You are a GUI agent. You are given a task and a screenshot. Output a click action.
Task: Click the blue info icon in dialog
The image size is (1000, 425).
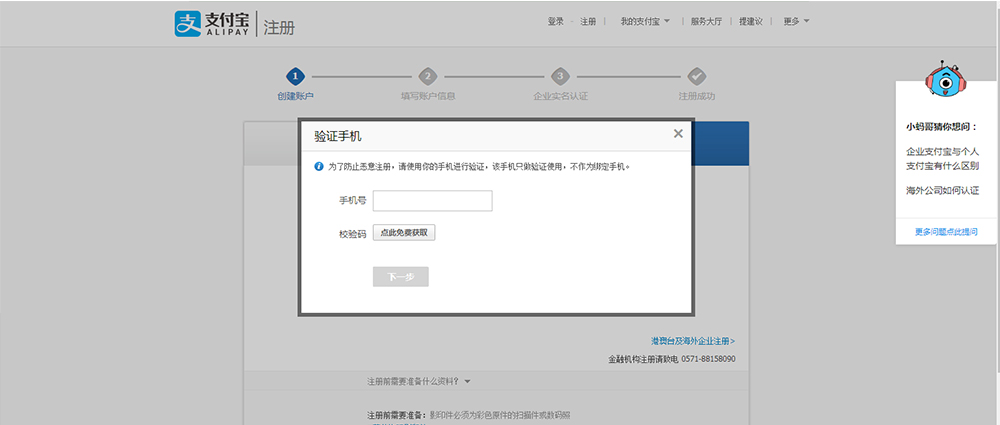pyautogui.click(x=318, y=166)
